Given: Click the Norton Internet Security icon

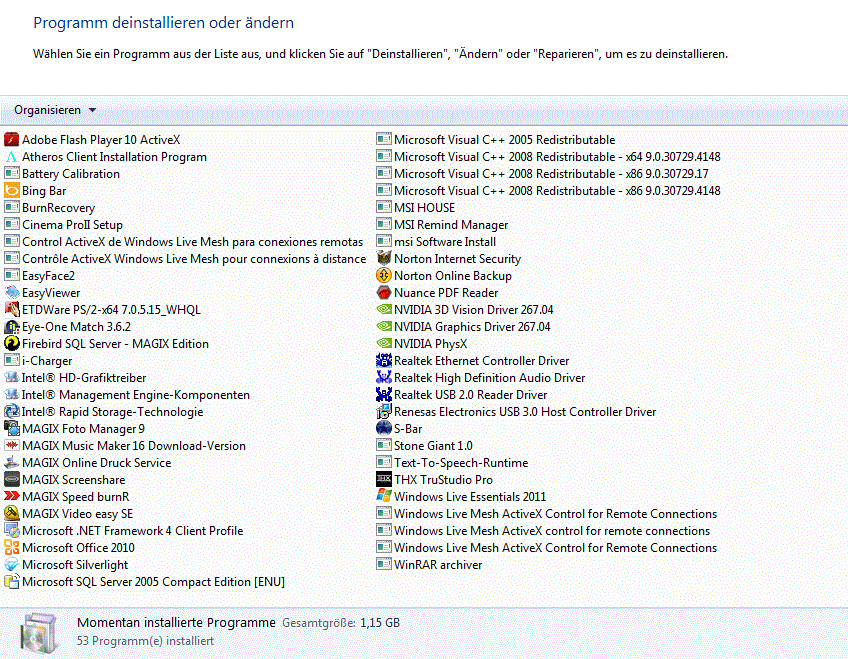Looking at the screenshot, I should point(383,259).
